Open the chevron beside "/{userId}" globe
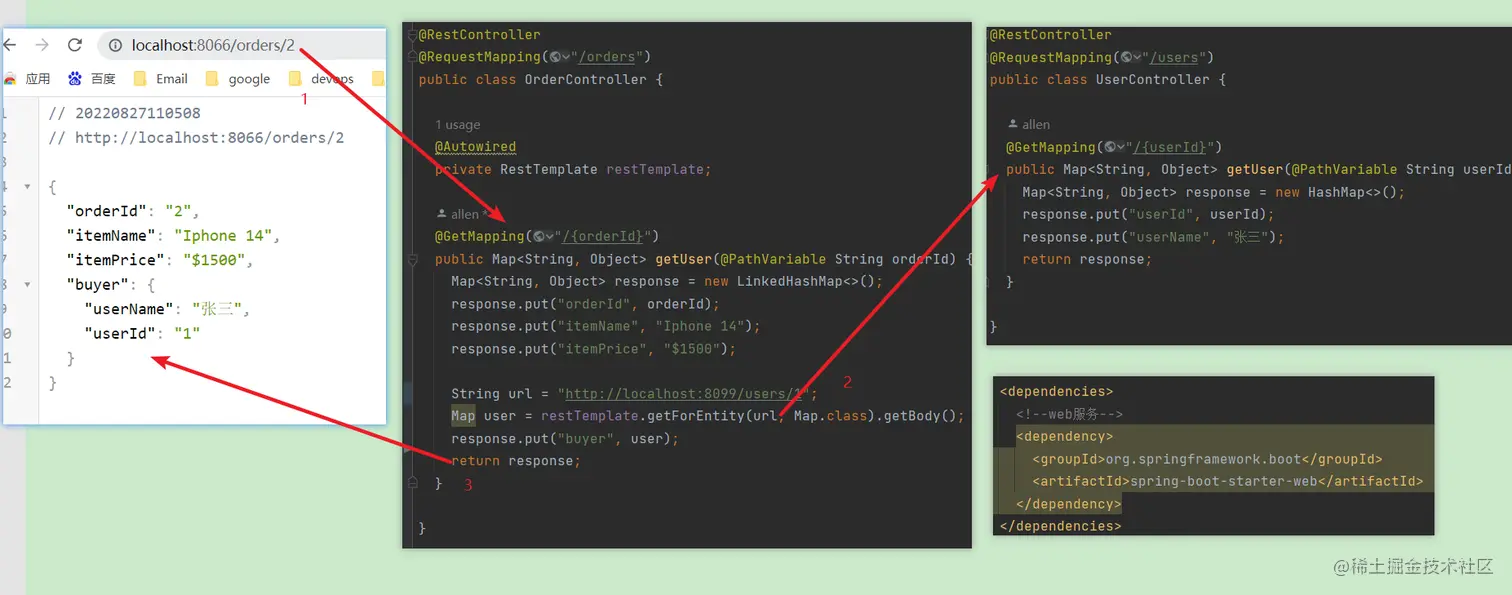This screenshot has height=595, width=1512. pos(1121,147)
